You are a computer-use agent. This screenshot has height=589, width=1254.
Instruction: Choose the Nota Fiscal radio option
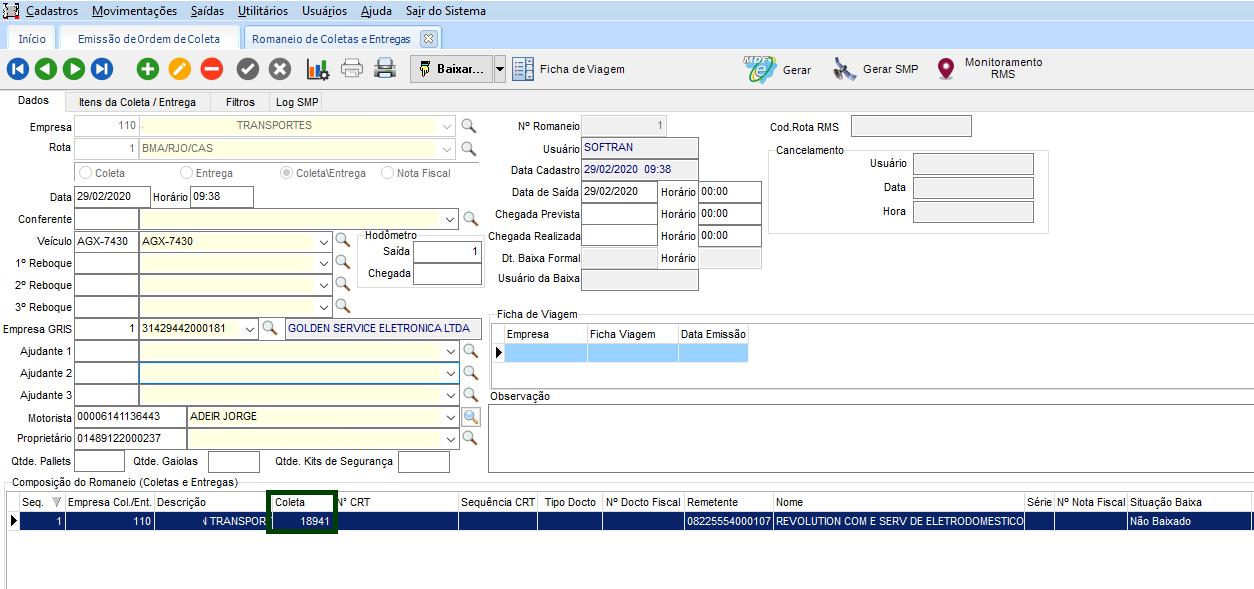388,173
